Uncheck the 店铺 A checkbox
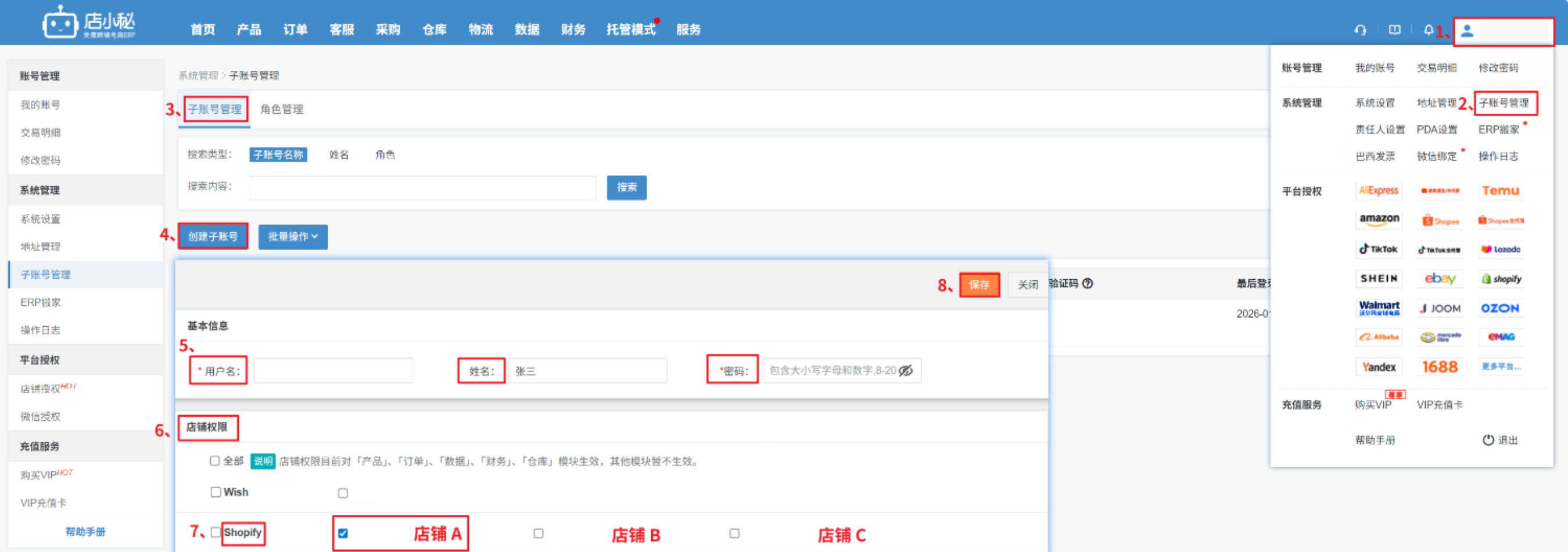This screenshot has width=1568, height=552. point(343,533)
